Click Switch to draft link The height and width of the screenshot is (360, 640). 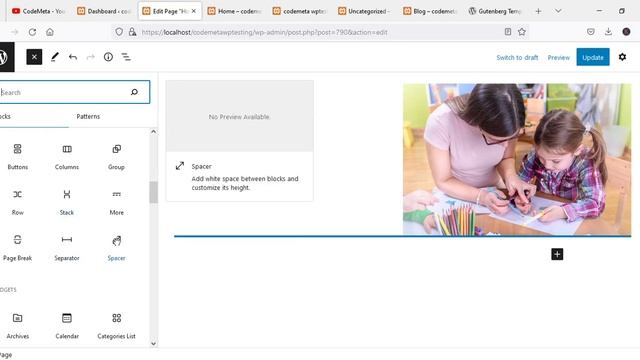coord(517,58)
